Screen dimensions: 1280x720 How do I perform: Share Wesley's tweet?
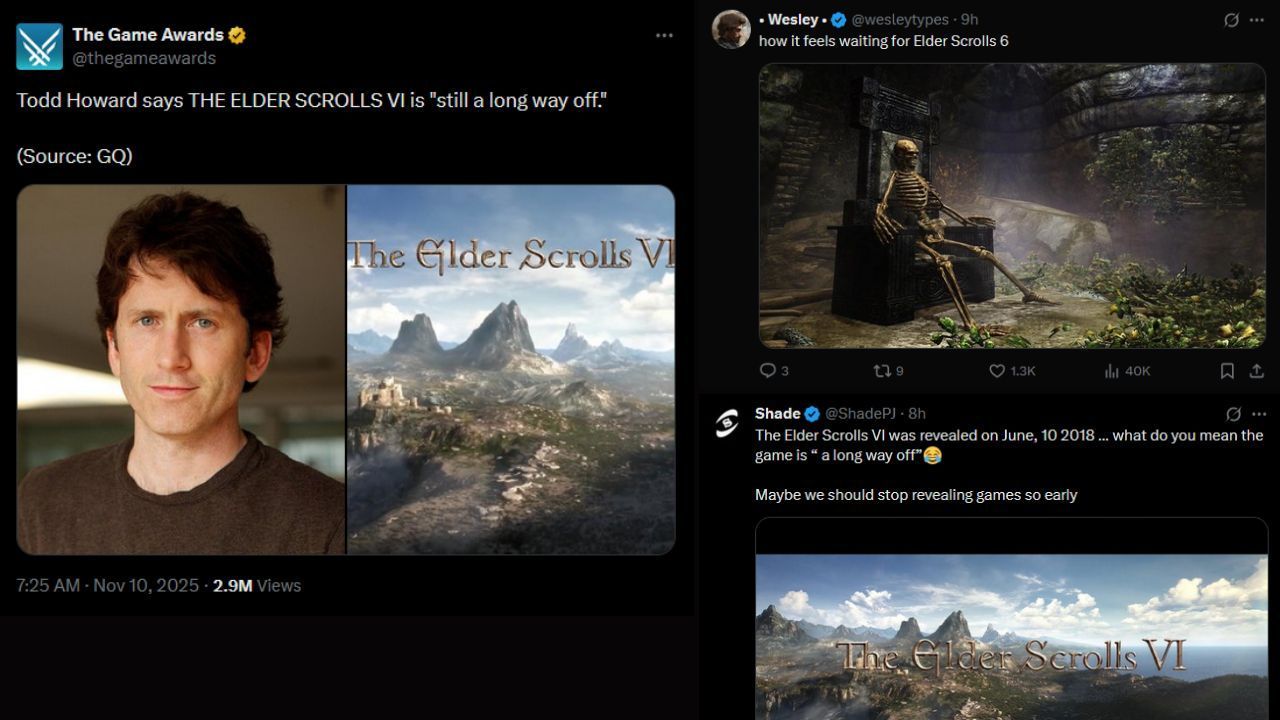[x=1256, y=371]
